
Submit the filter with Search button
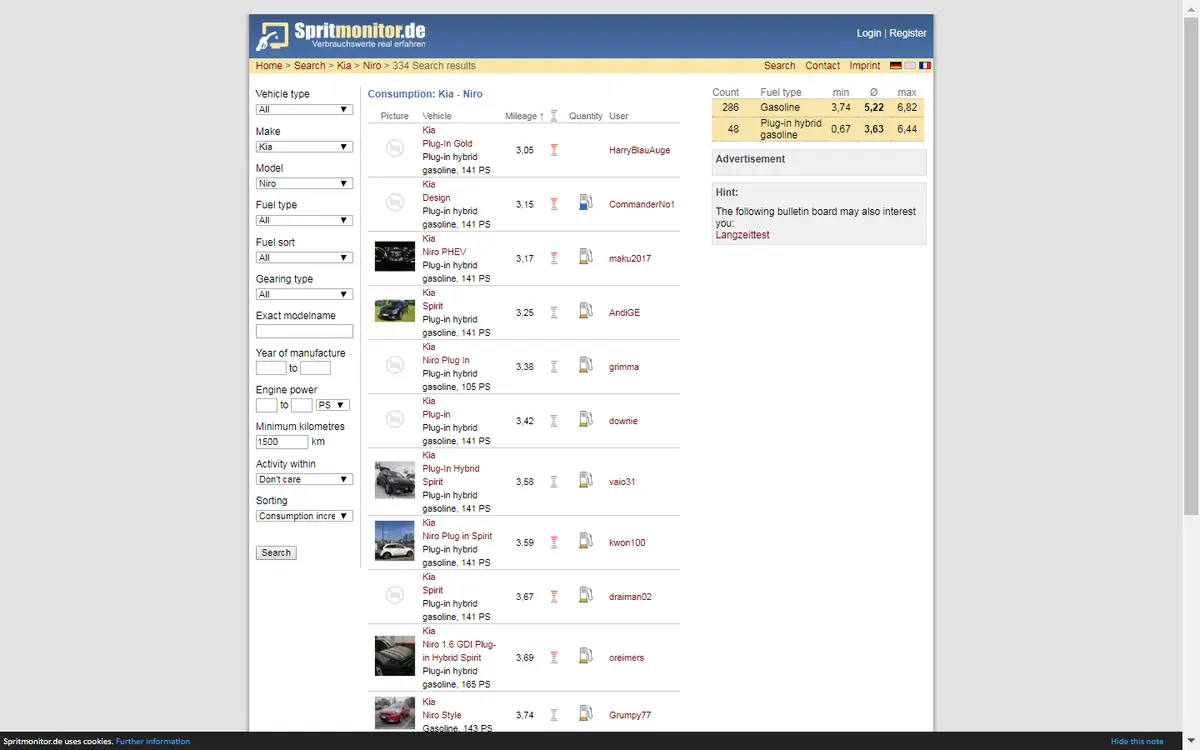pos(276,552)
